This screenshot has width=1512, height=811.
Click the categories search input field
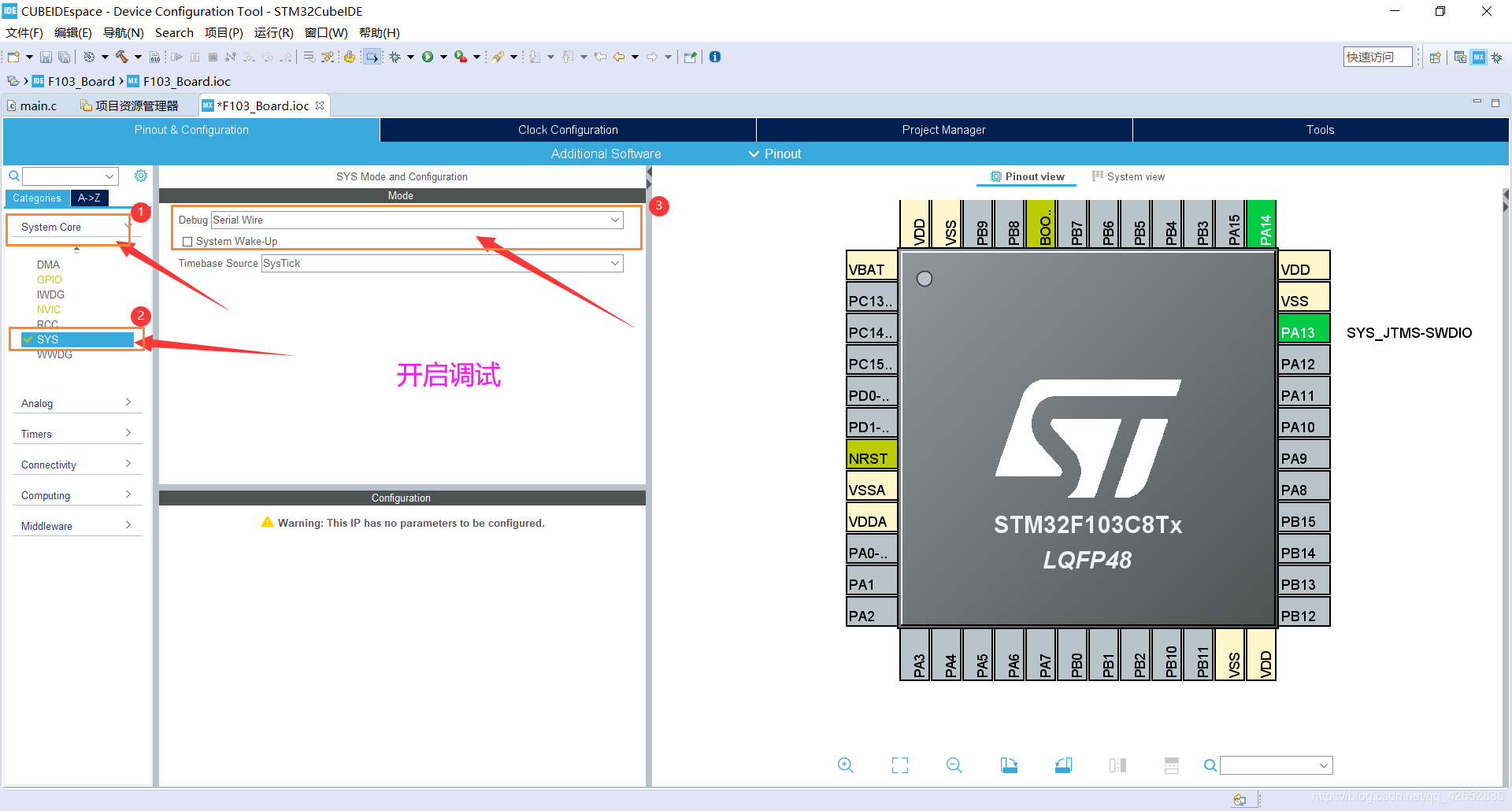click(70, 176)
